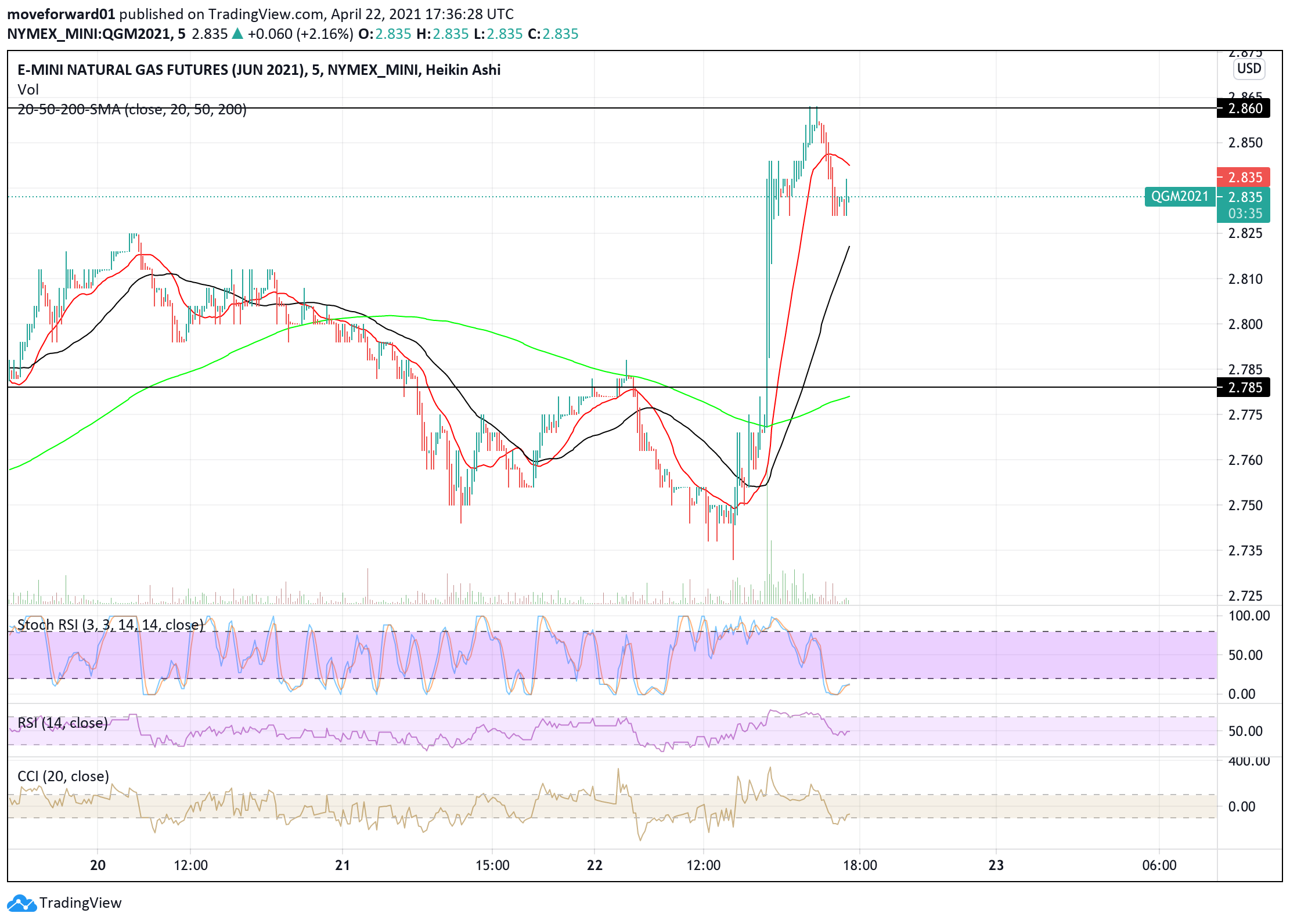The height and width of the screenshot is (924, 1290).
Task: Click the 2.810 price axis label
Action: (x=1245, y=279)
